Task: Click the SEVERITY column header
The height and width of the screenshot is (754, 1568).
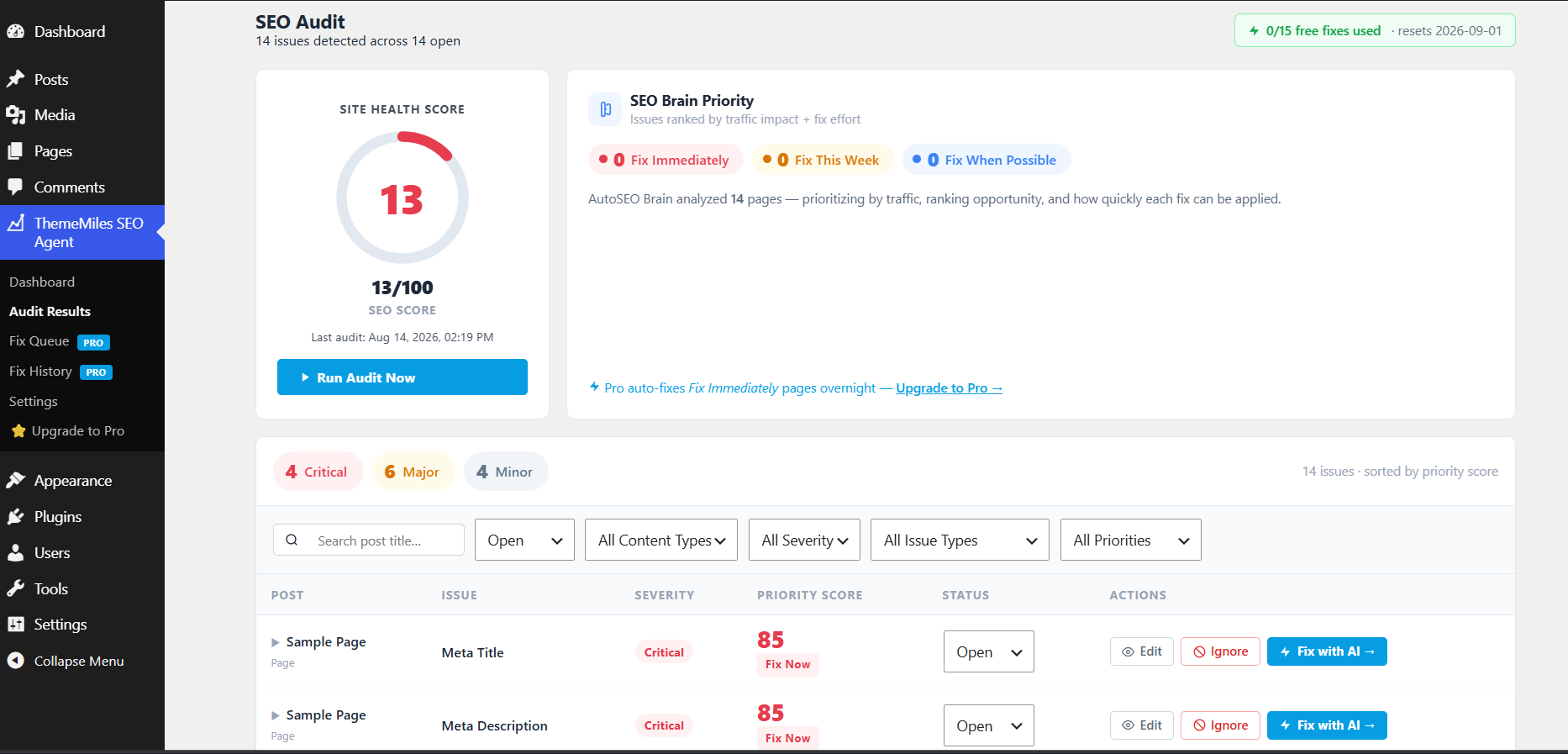Action: 664,595
